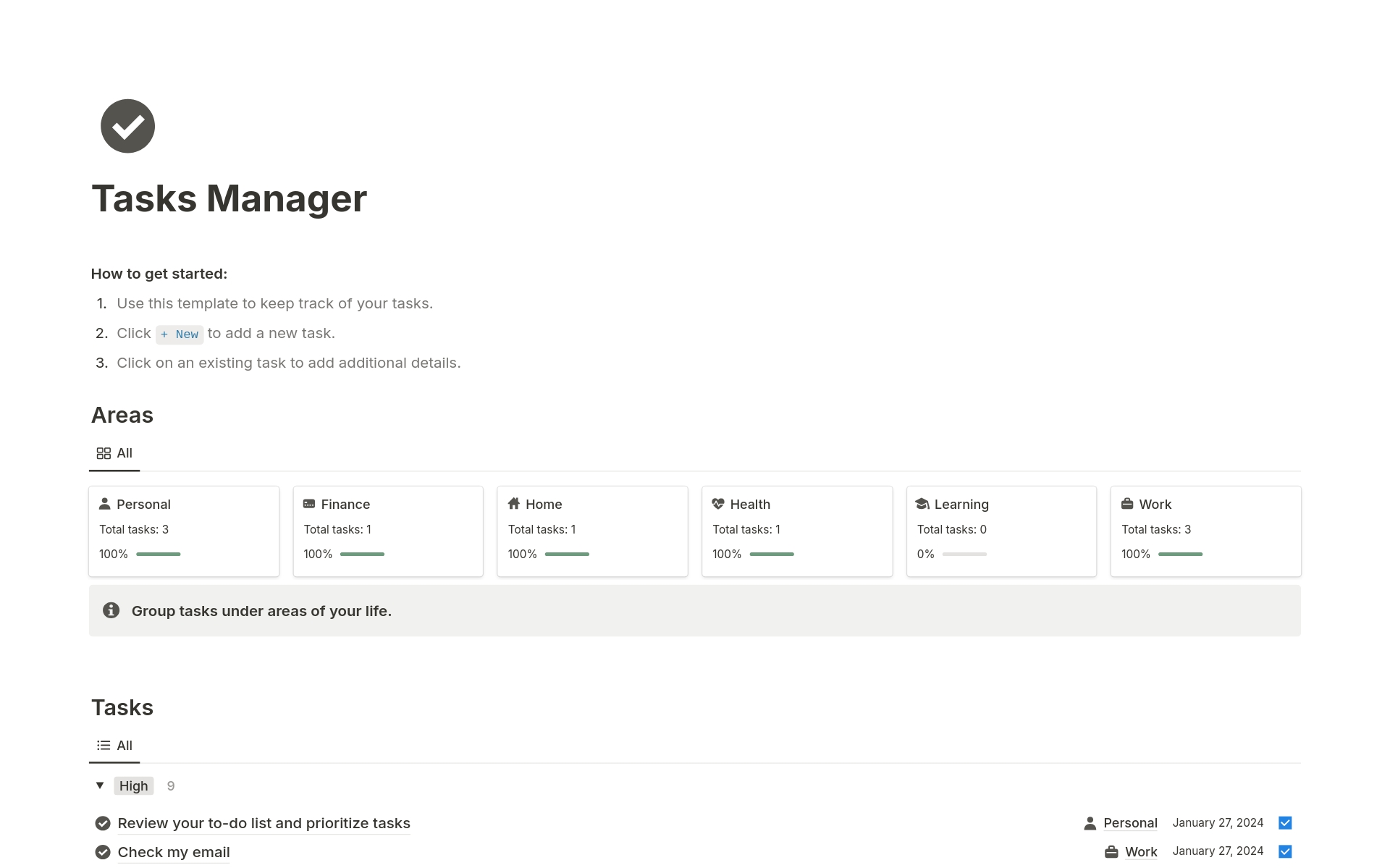Click the Personal area person icon

(105, 504)
